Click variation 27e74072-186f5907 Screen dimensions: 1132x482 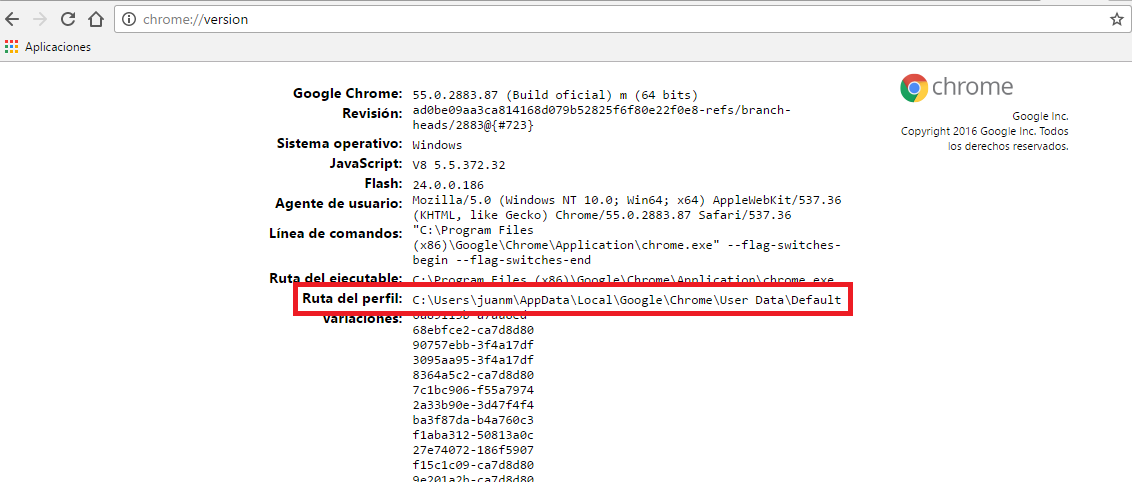pos(473,450)
